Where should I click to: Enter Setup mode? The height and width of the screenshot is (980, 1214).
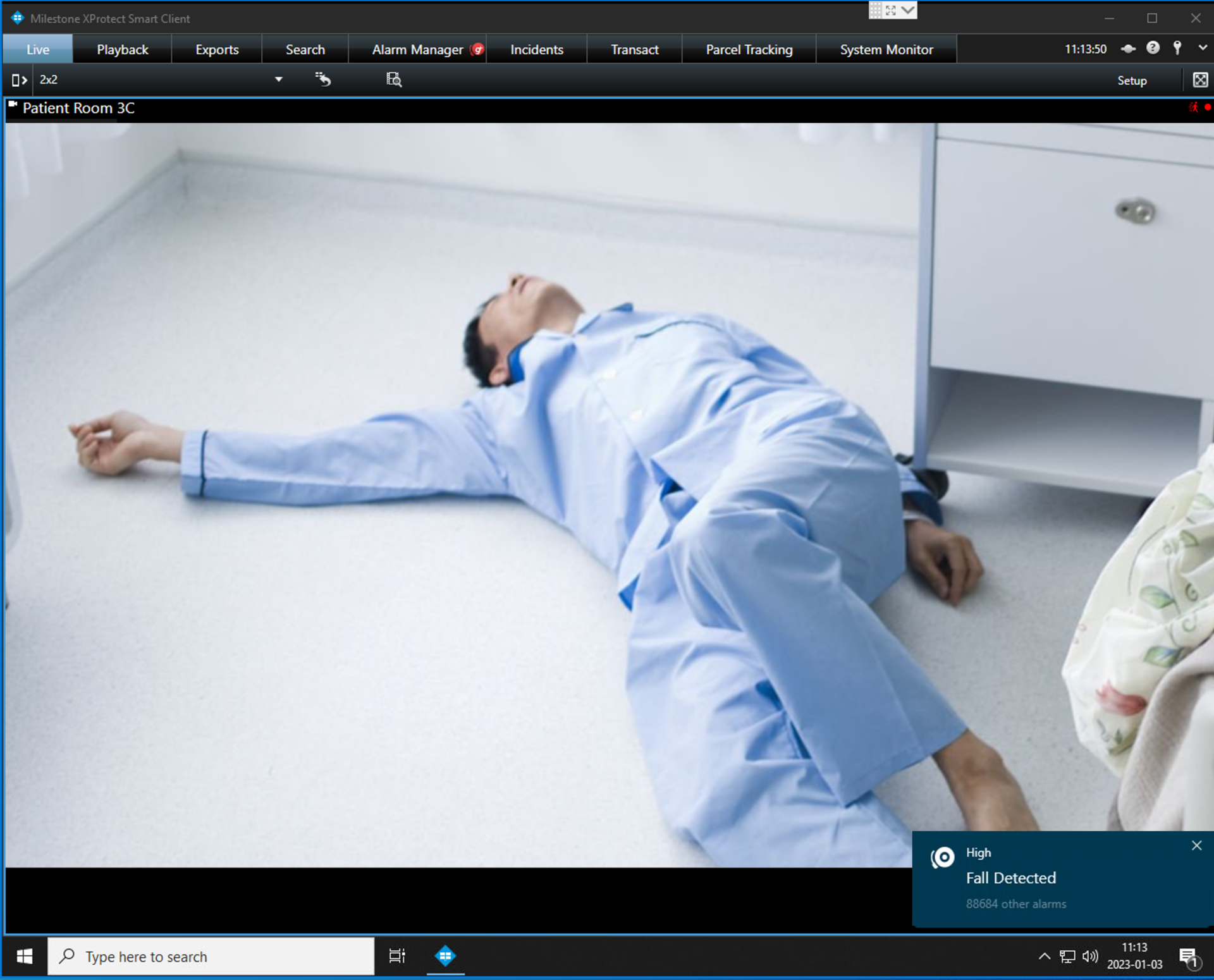[1131, 80]
